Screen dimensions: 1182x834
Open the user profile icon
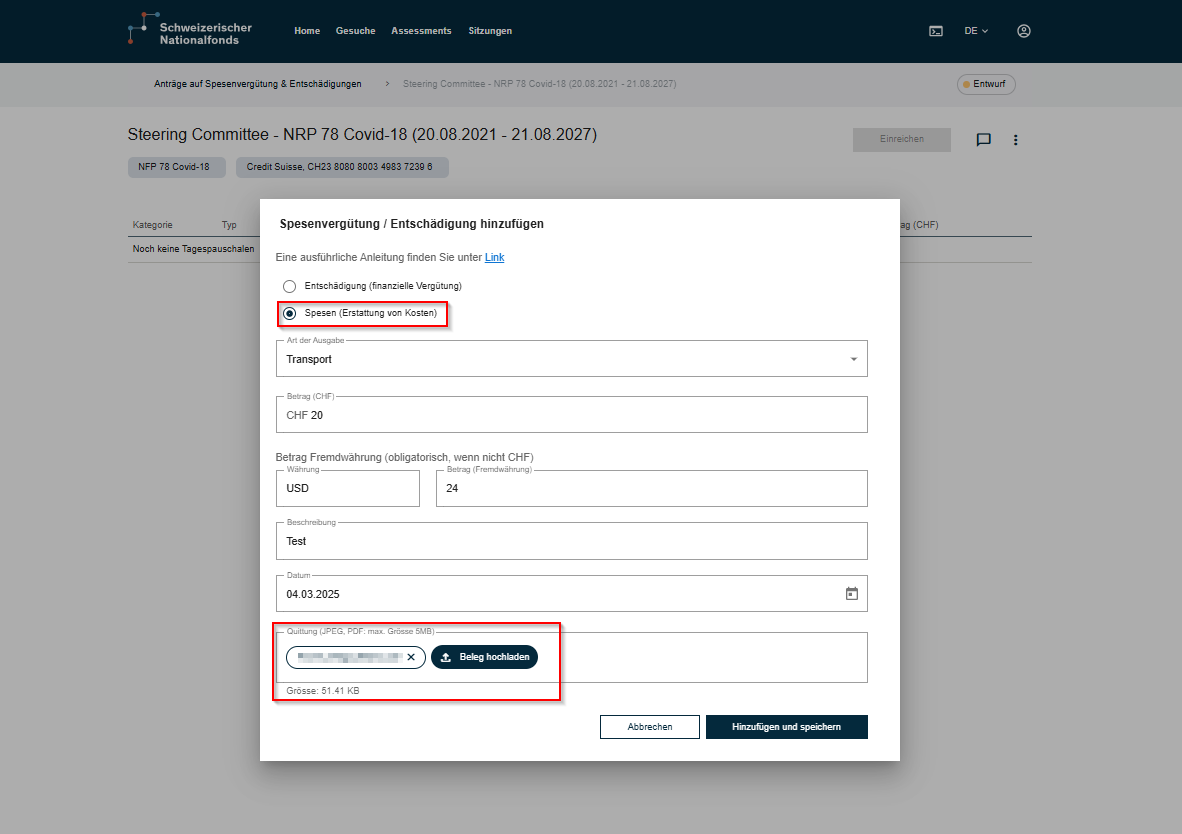point(1023,31)
